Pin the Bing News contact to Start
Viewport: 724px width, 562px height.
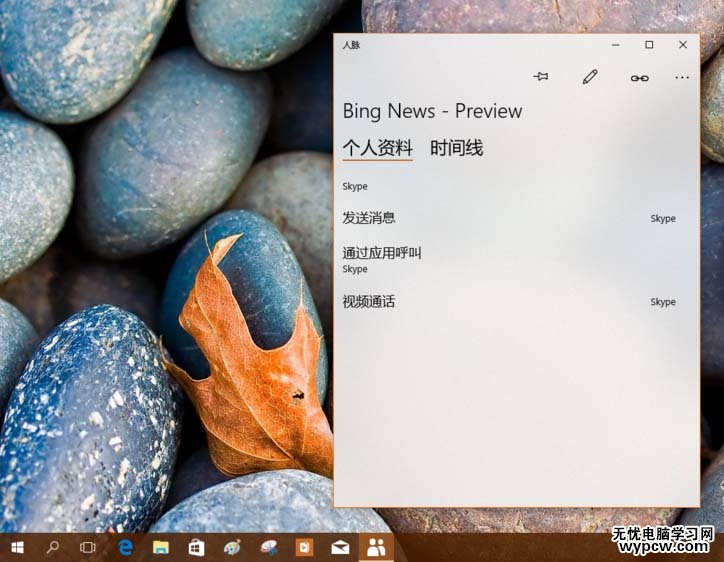pyautogui.click(x=541, y=77)
